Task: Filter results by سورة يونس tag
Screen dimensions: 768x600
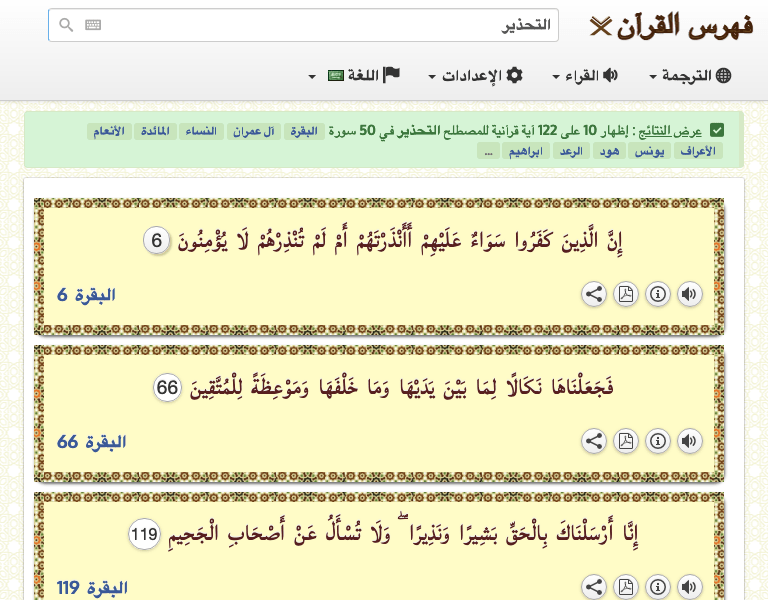Action: (651, 151)
